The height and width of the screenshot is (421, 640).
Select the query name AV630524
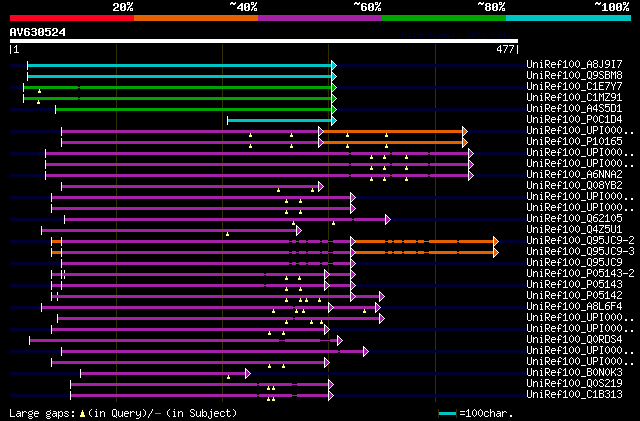[38, 32]
